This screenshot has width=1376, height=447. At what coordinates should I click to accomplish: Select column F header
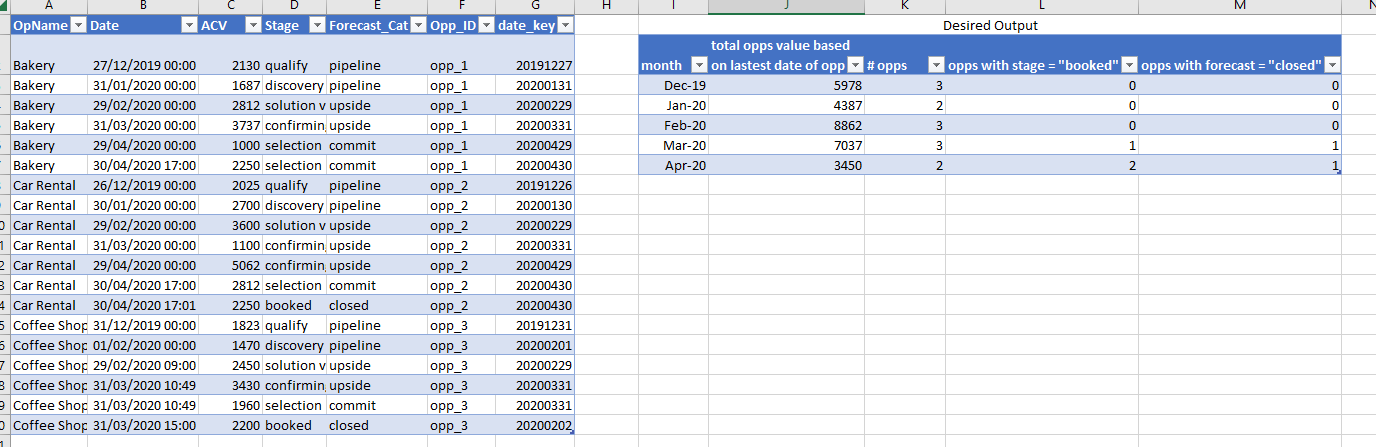pyautogui.click(x=461, y=6)
